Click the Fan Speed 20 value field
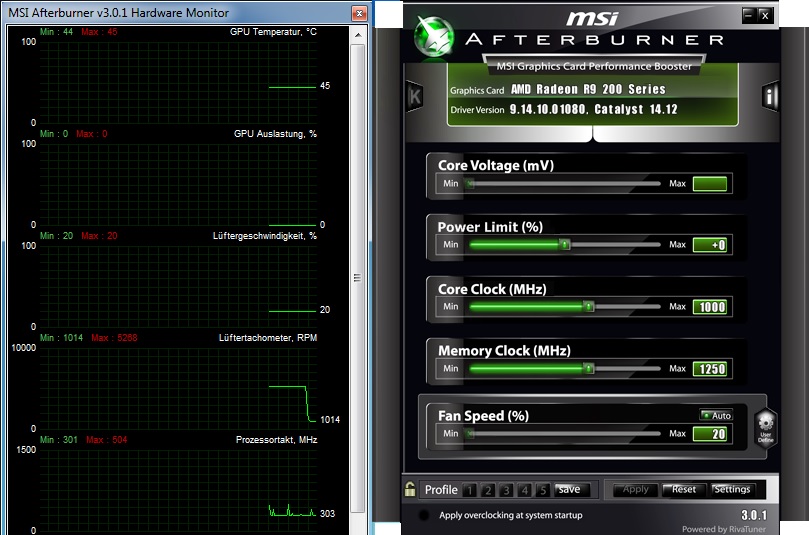This screenshot has width=809, height=535. (x=710, y=434)
